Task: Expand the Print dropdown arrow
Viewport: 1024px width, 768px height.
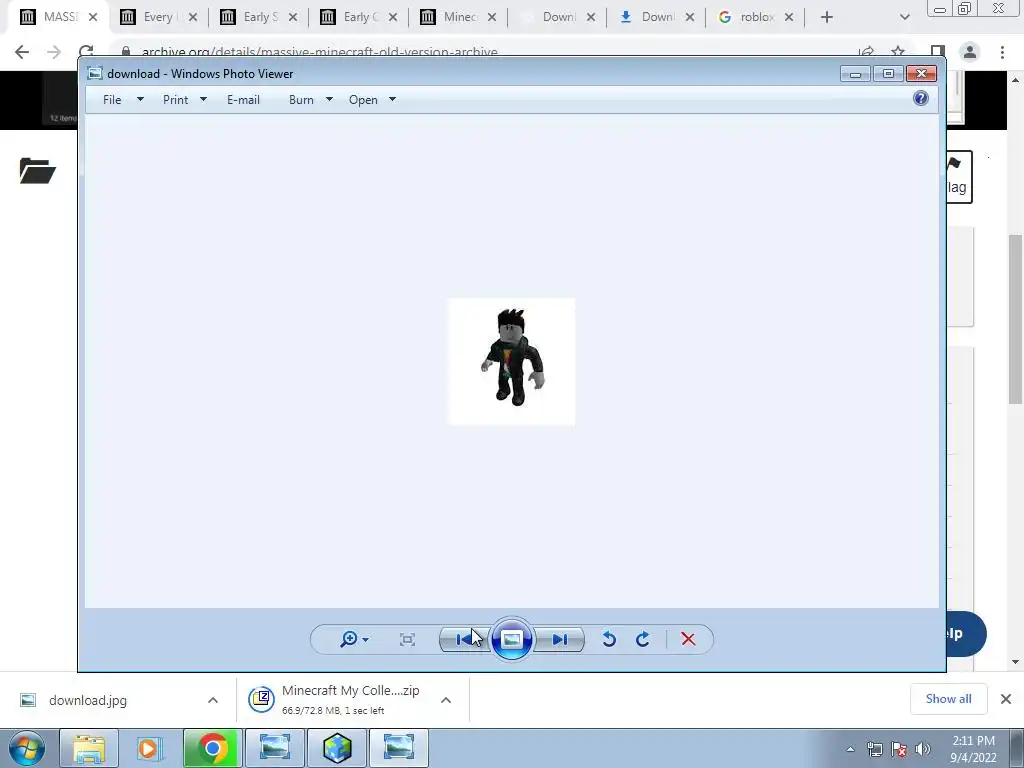Action: (203, 100)
